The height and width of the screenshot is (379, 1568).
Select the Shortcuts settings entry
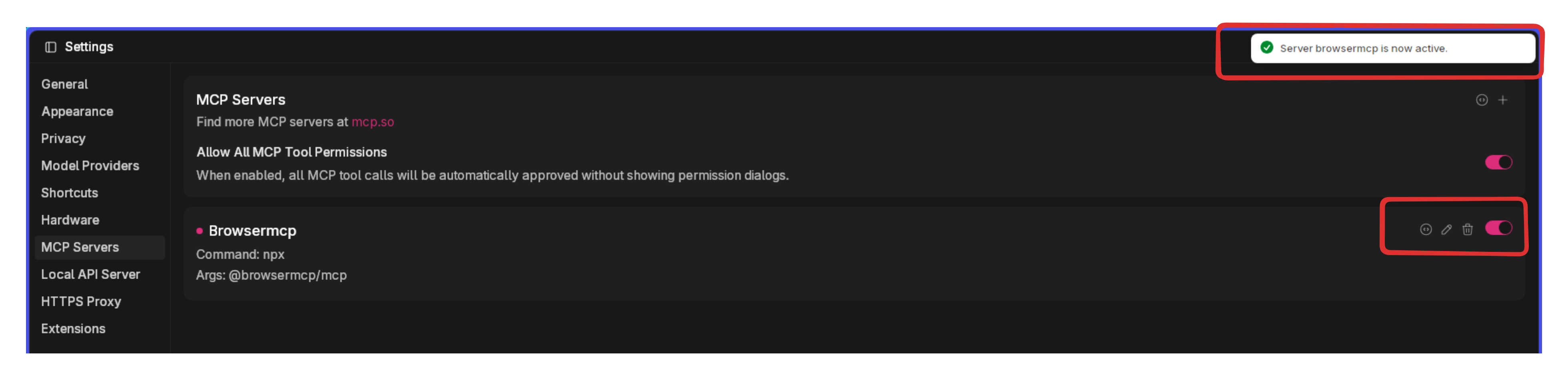pos(69,193)
